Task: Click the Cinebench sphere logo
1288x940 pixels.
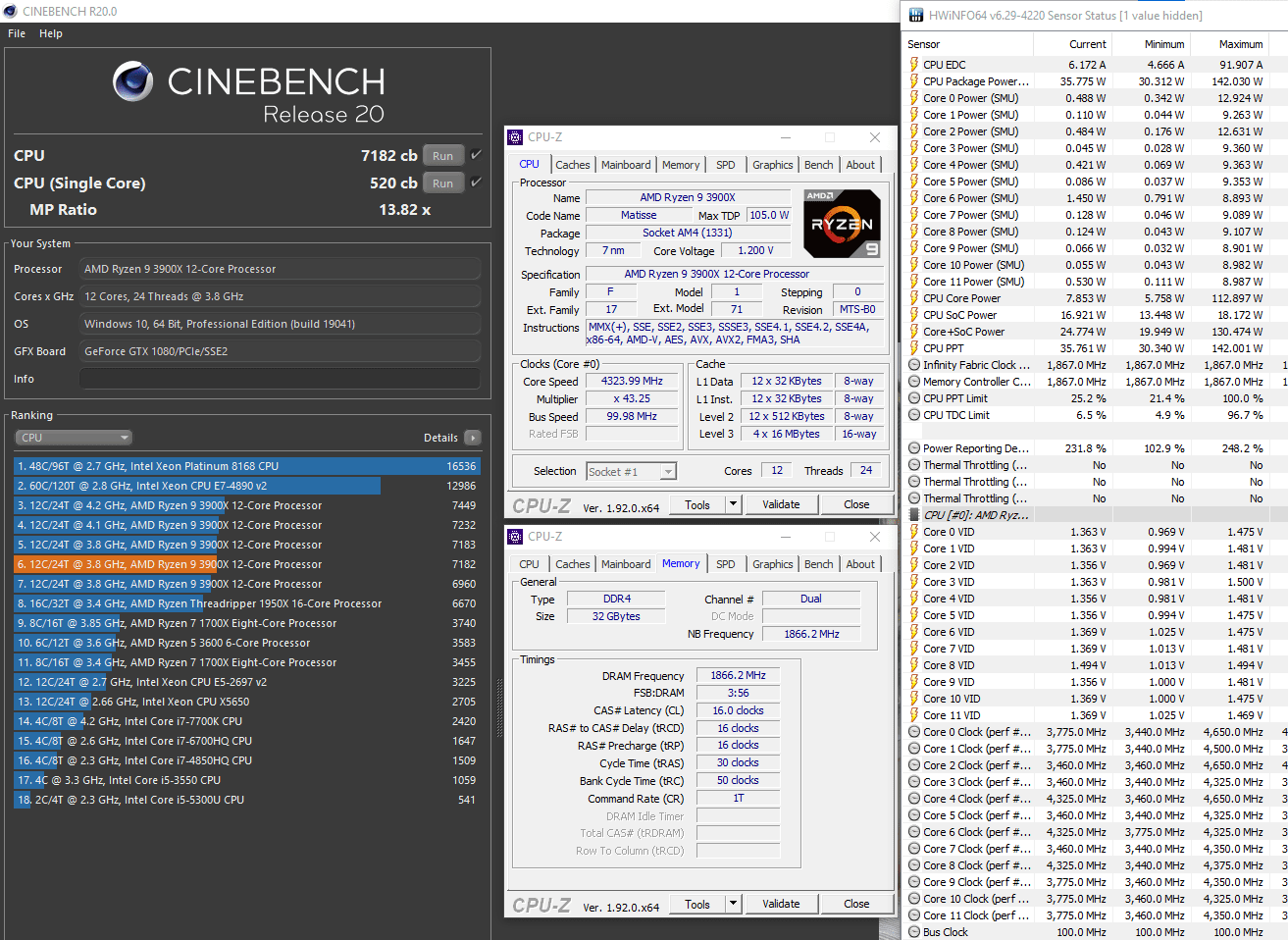Action: 132,81
